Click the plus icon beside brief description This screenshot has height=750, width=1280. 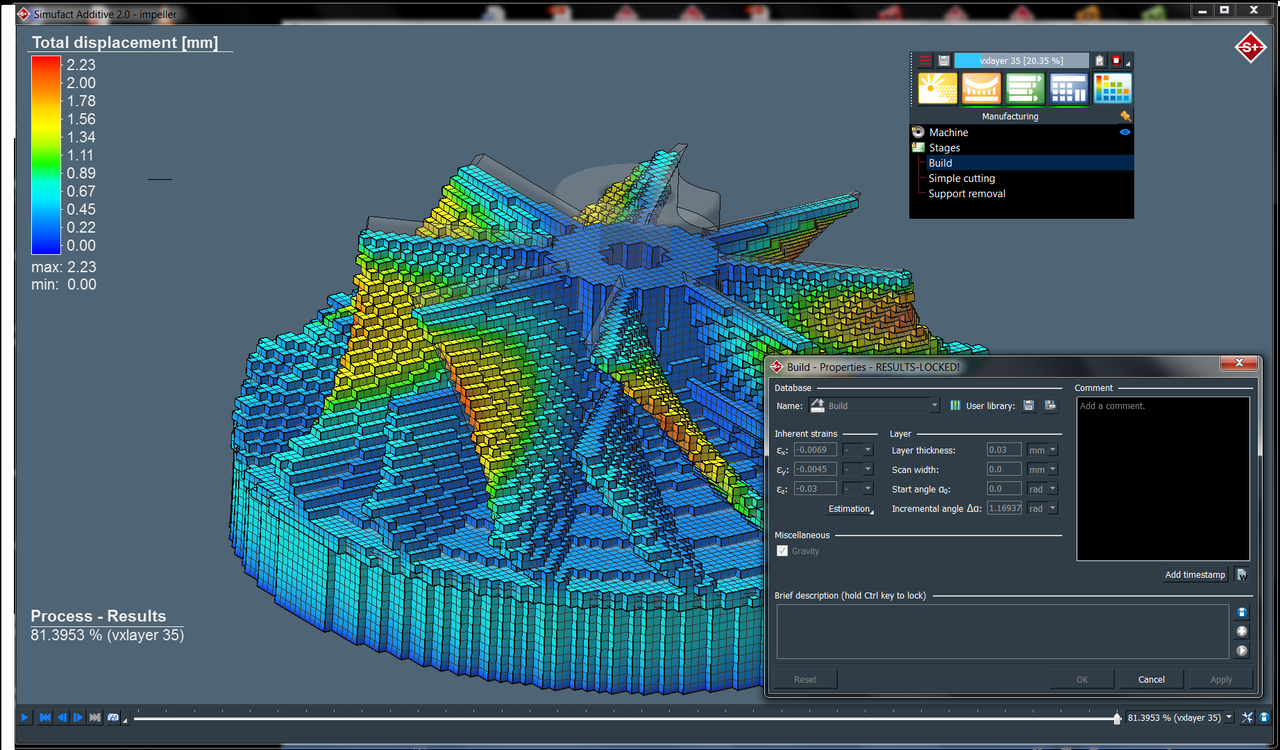click(1242, 632)
